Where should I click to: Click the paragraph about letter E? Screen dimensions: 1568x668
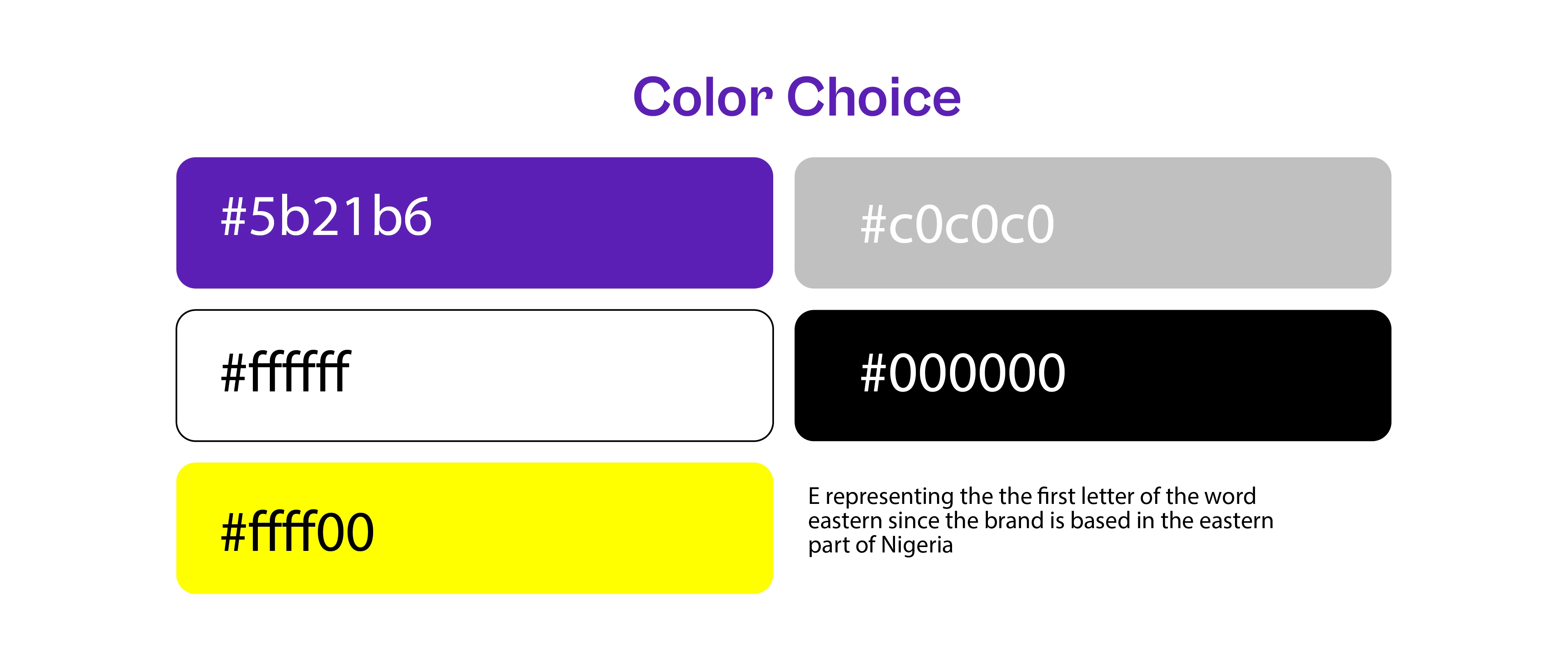[1040, 520]
